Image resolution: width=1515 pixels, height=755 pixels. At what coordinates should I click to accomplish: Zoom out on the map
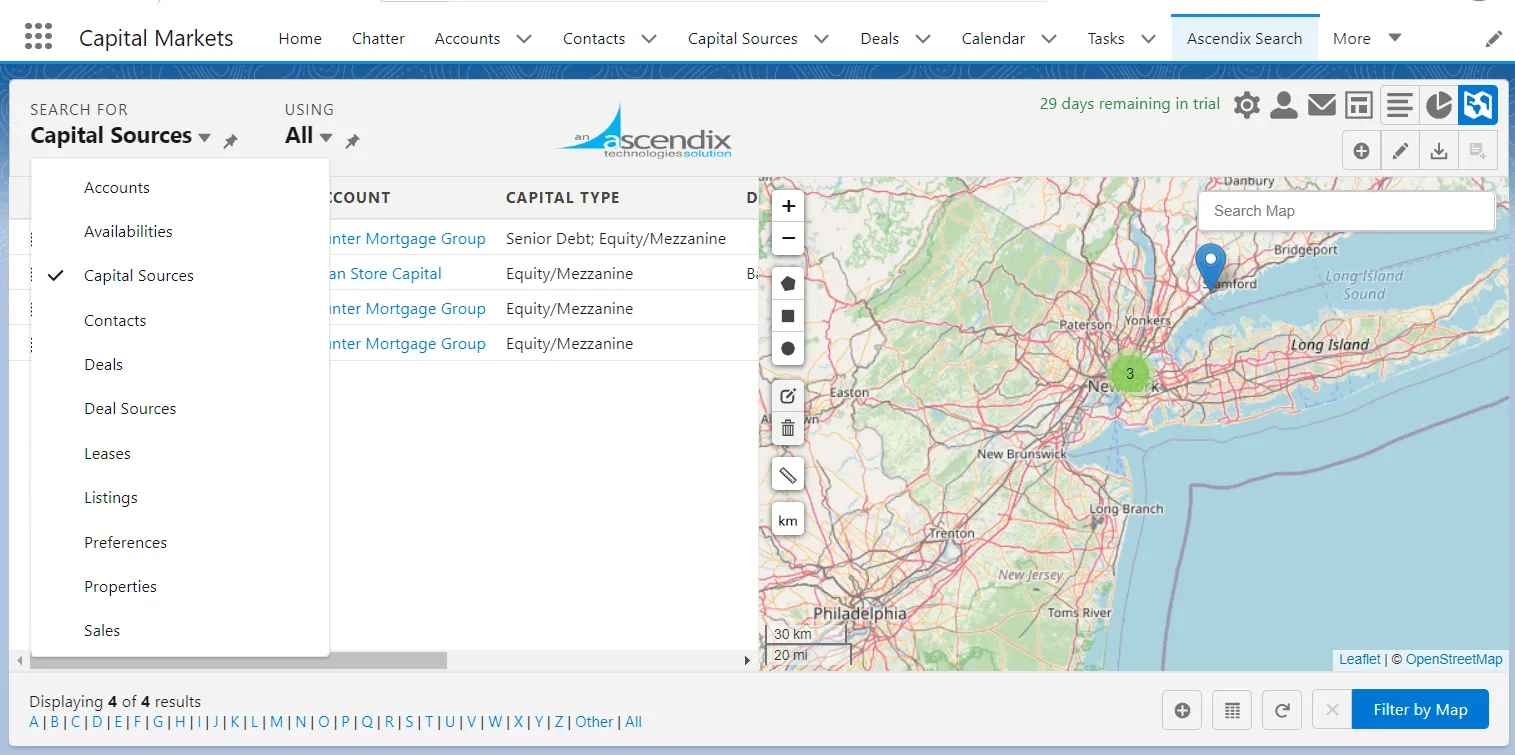click(788, 238)
